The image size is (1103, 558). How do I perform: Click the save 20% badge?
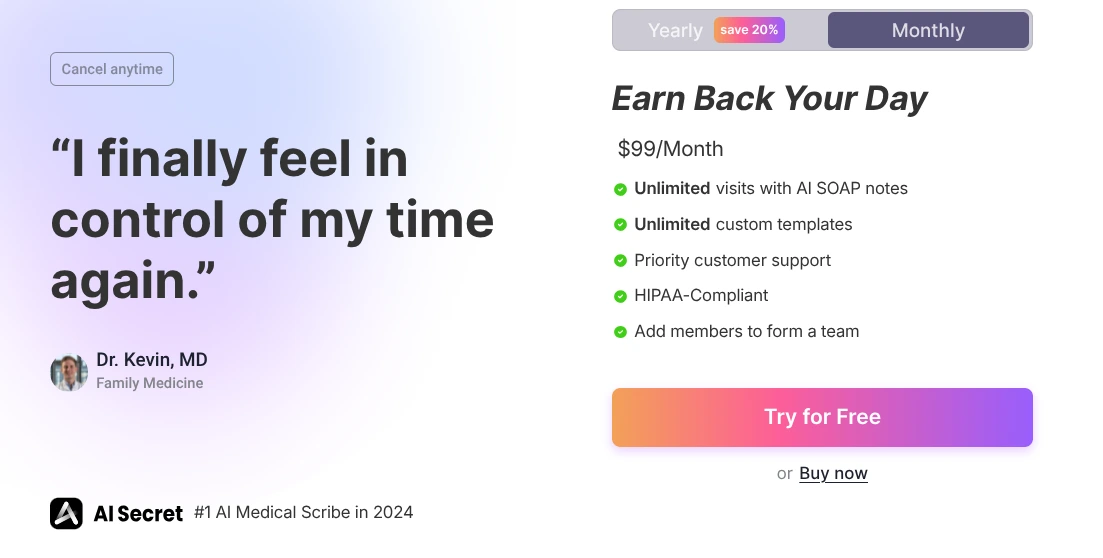coord(749,30)
